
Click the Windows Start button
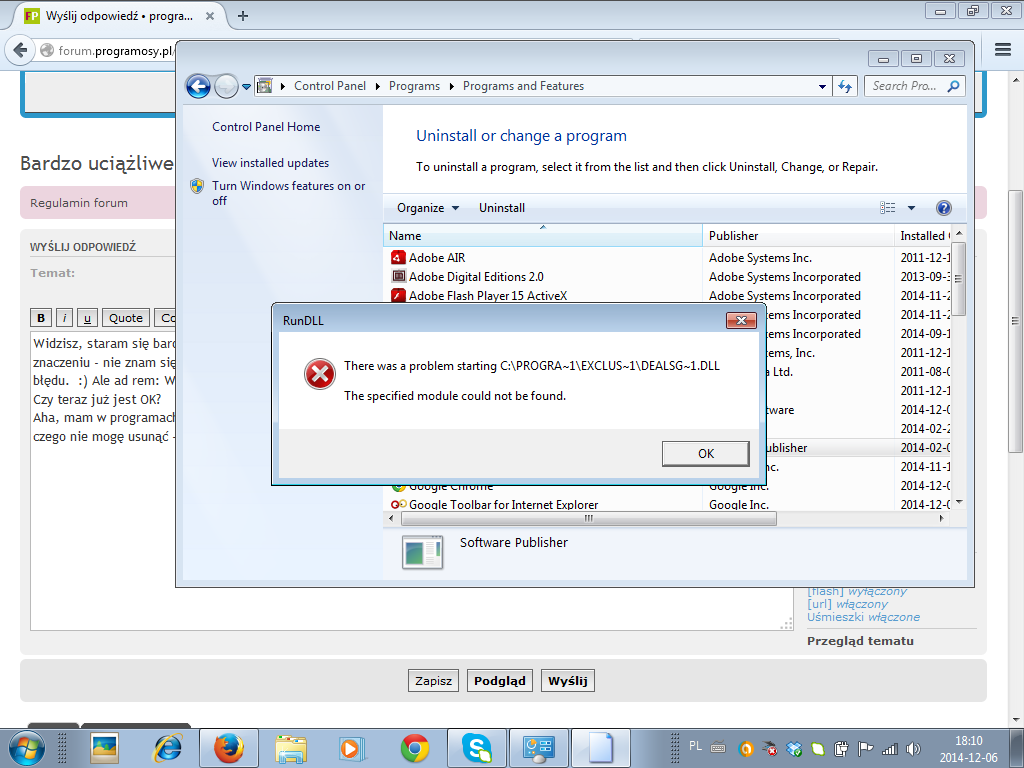[x=25, y=747]
